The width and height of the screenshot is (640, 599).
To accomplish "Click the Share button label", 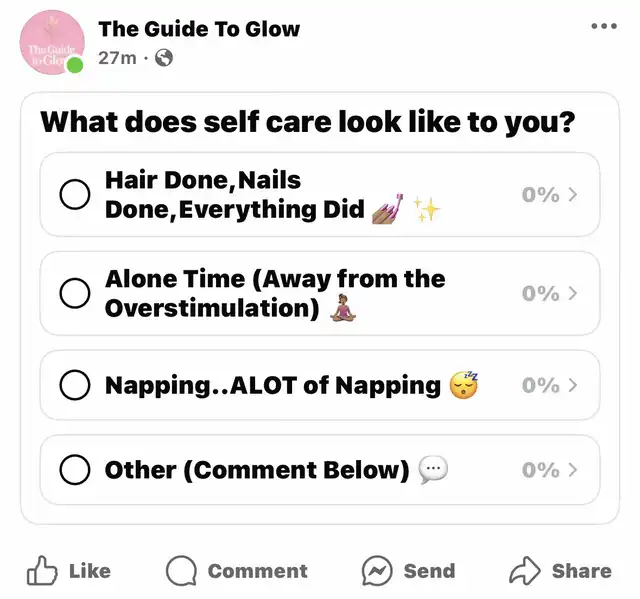I will pos(582,571).
